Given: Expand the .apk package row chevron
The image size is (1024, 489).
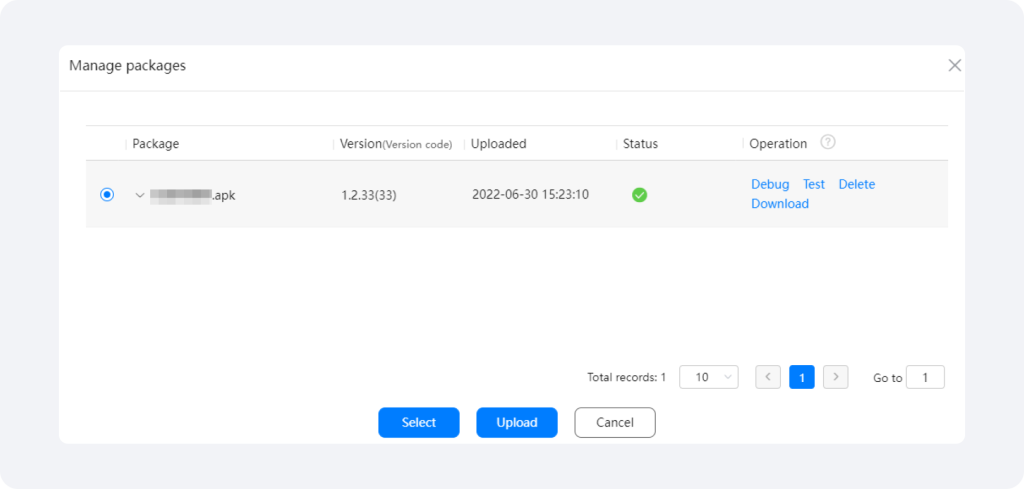Looking at the screenshot, I should pyautogui.click(x=139, y=195).
